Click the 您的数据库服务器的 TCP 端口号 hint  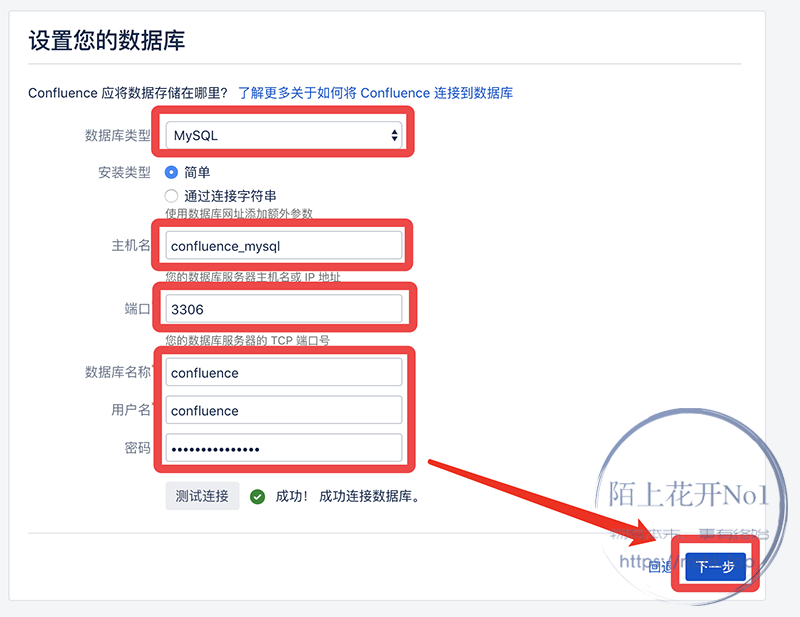click(x=247, y=340)
